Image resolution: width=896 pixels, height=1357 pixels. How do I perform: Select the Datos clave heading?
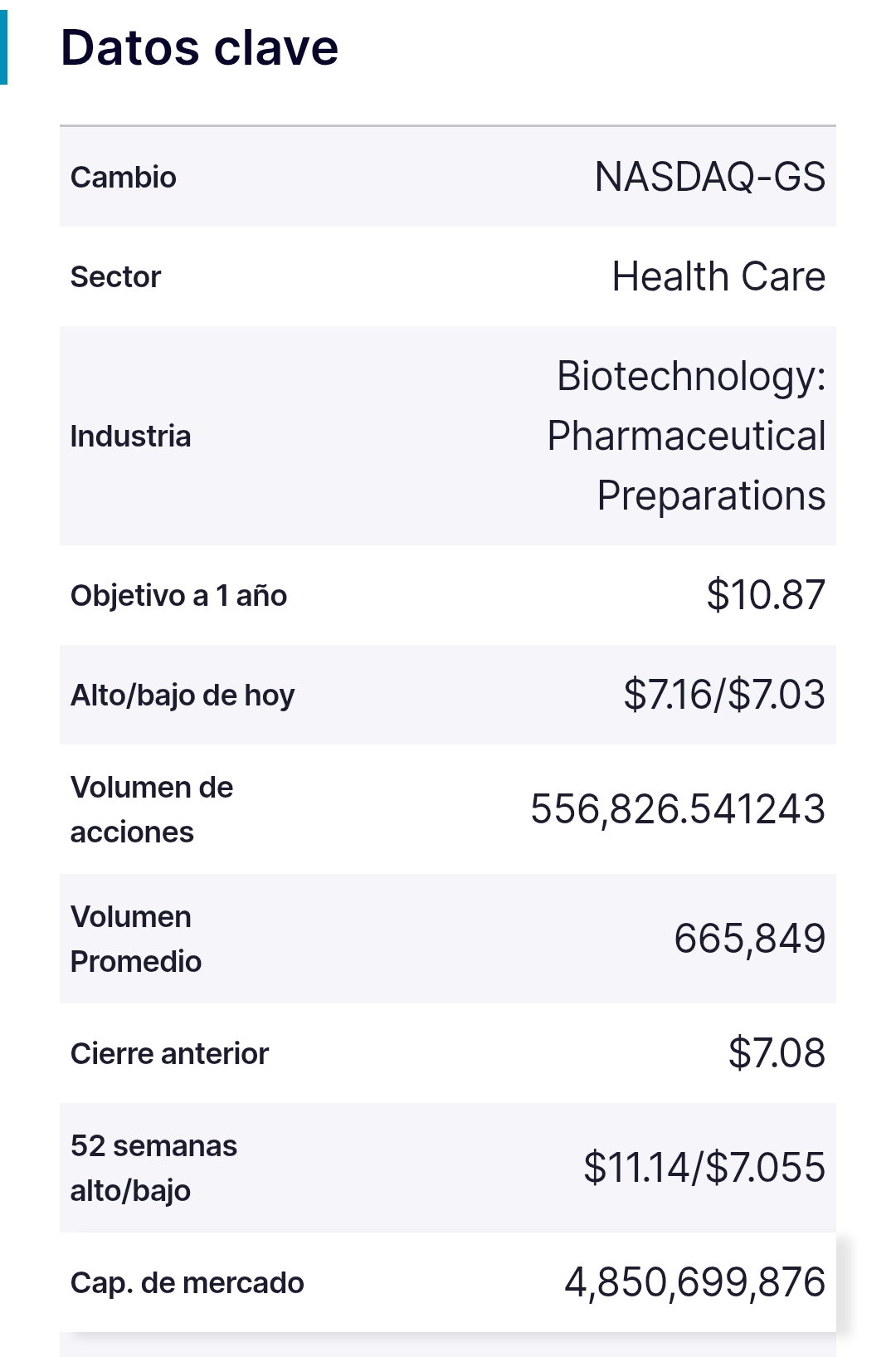point(199,47)
